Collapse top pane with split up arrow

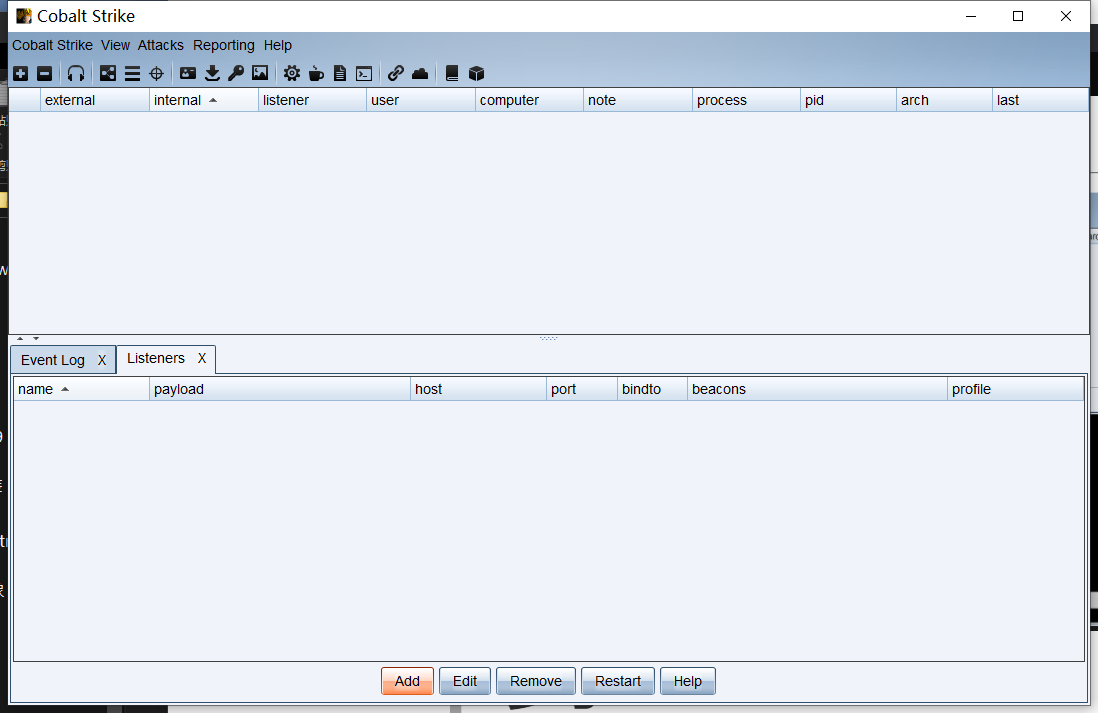20,338
